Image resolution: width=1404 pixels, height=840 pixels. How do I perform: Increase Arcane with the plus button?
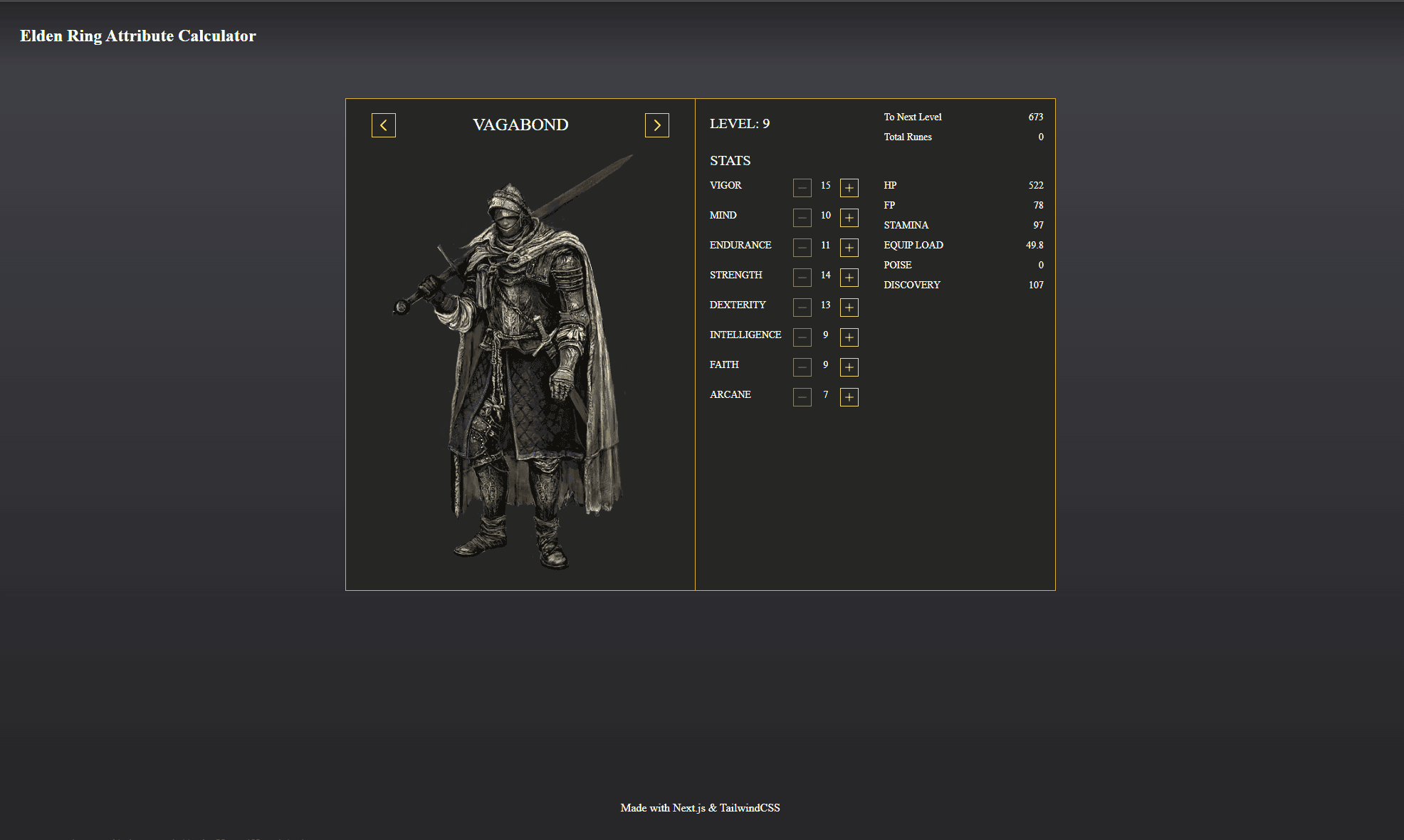(849, 397)
